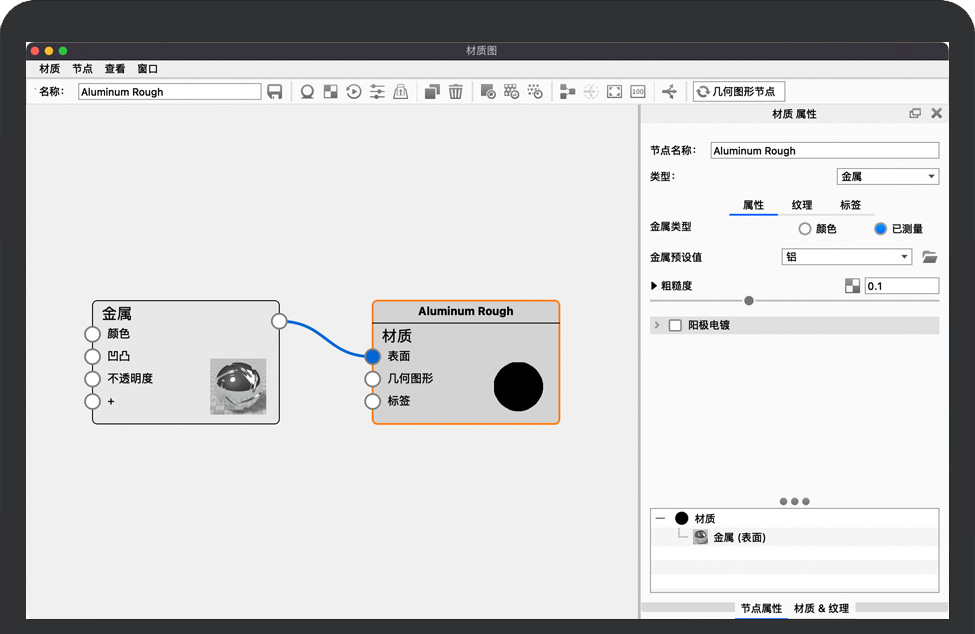Screen dimensions: 975x634
Task: Enable the 阳极电镀 checkbox
Action: [x=675, y=325]
